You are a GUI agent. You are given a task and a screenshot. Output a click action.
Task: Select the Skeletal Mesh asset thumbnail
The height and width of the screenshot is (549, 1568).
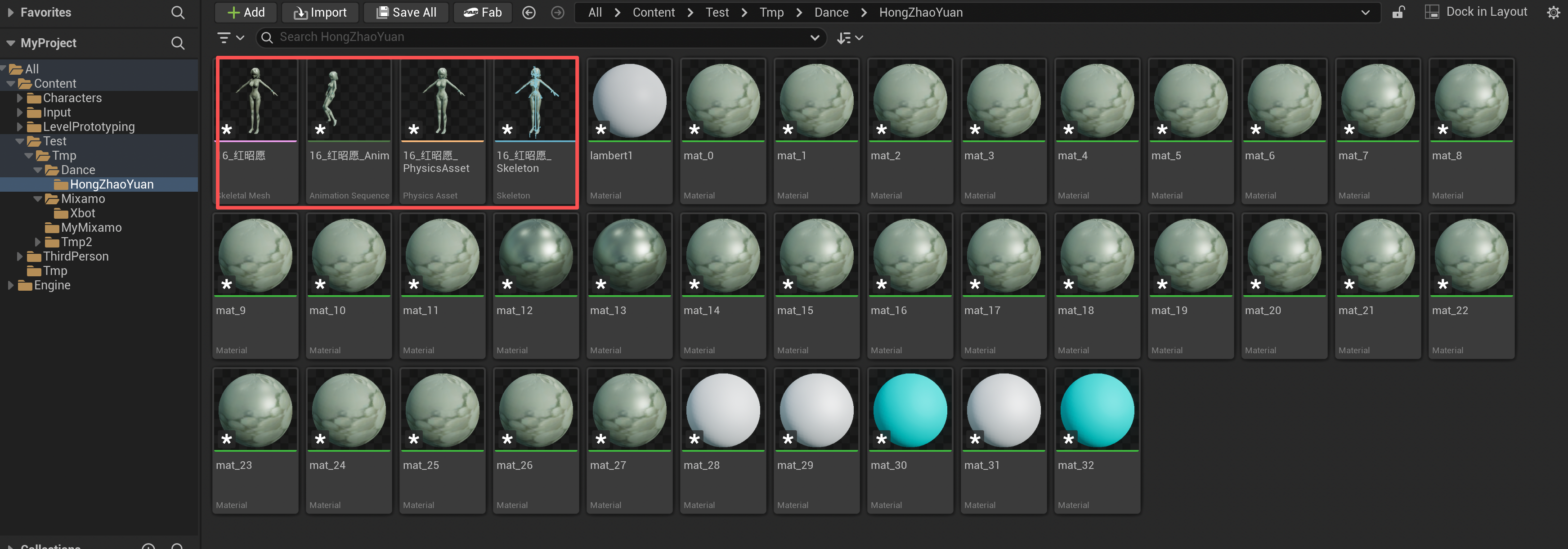click(255, 101)
